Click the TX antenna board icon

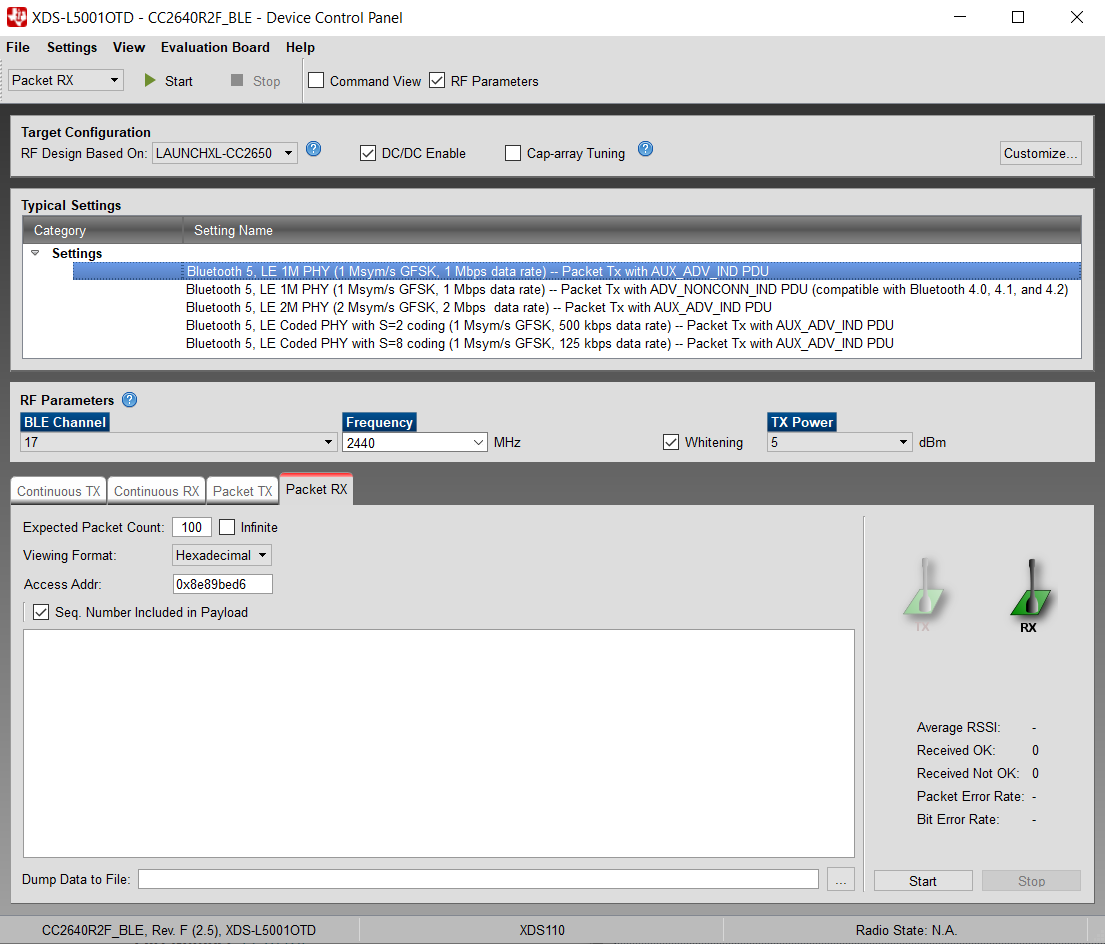[x=923, y=594]
